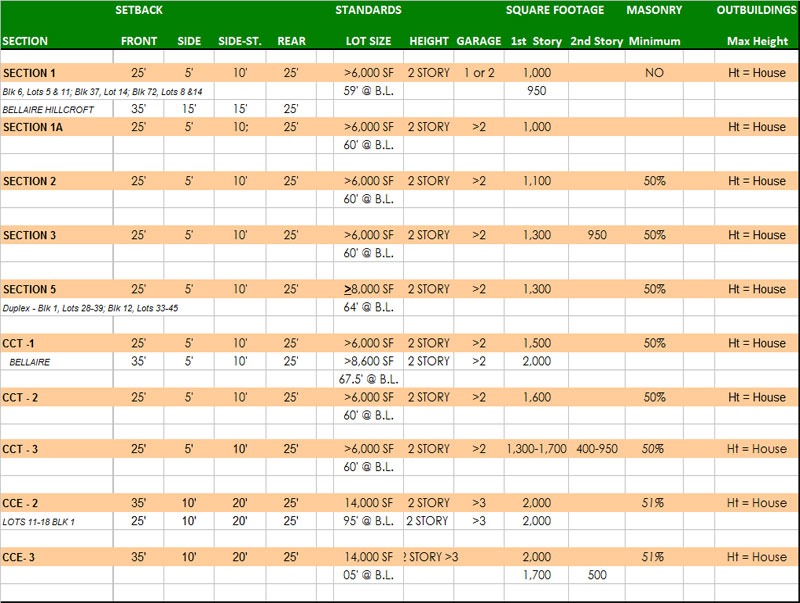Click the 500 second story cell
Screen dimensions: 800x603
(597, 575)
